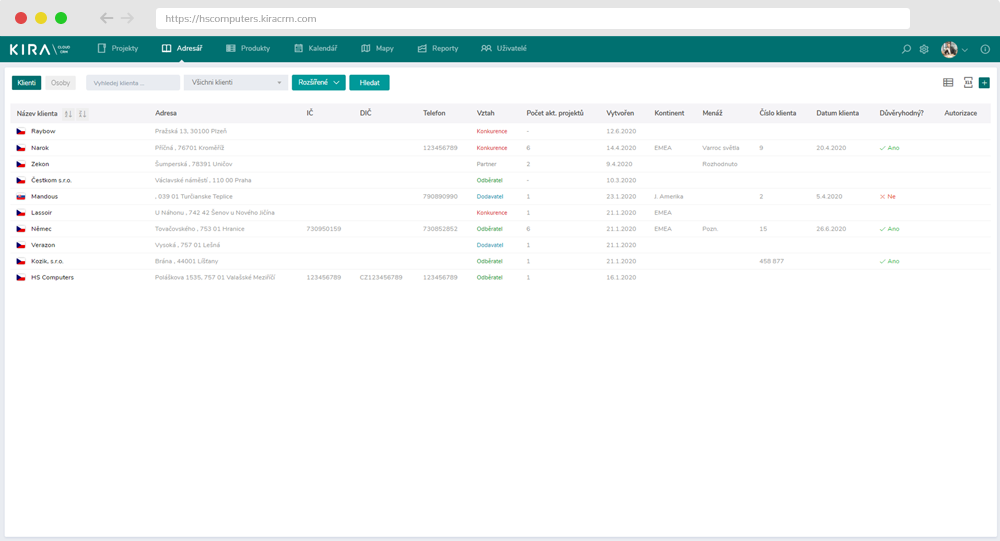Image resolution: width=1000 pixels, height=541 pixels.
Task: Switch list to Osoby view
Action: (x=60, y=83)
